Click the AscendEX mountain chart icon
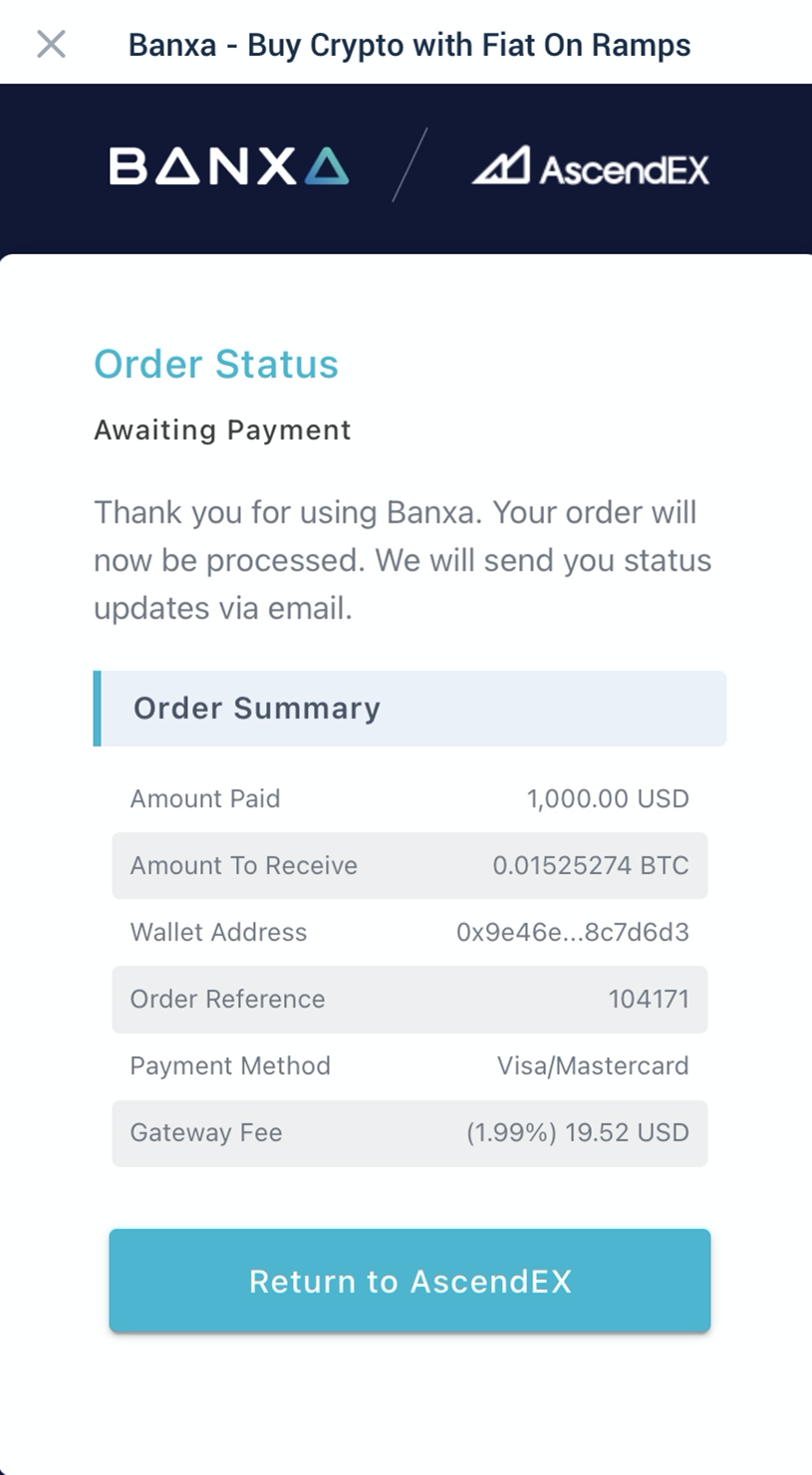The image size is (812, 1475). pos(503,165)
